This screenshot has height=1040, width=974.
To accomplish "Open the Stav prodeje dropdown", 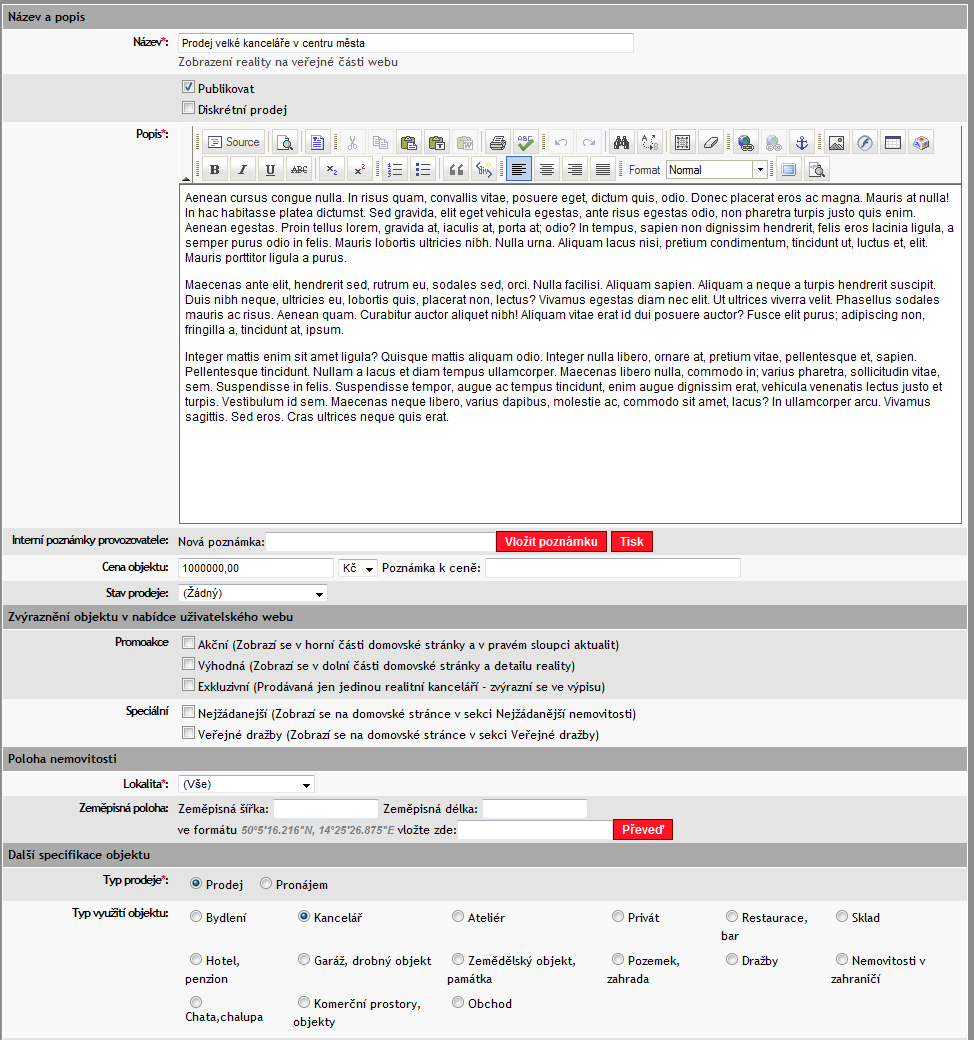I will tap(253, 593).
